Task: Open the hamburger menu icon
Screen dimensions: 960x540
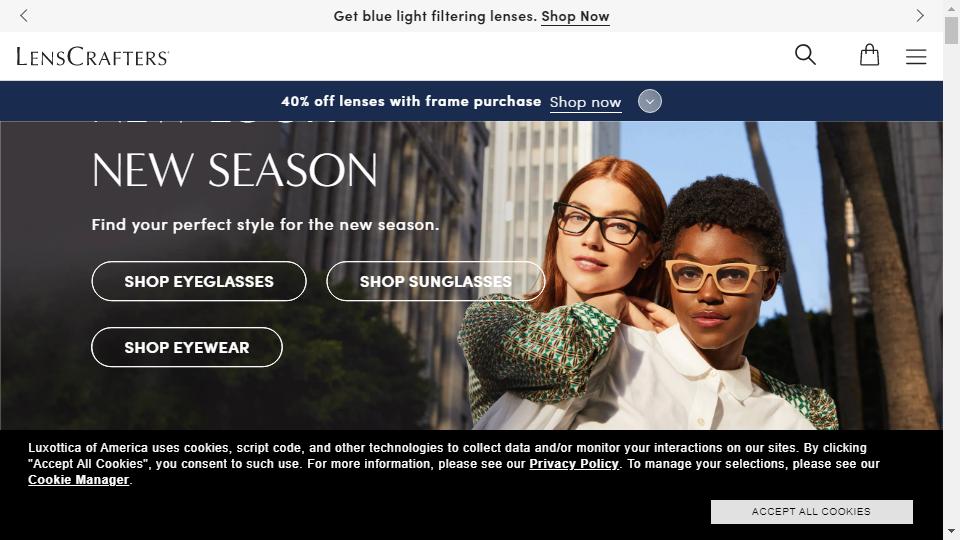Action: click(x=916, y=56)
